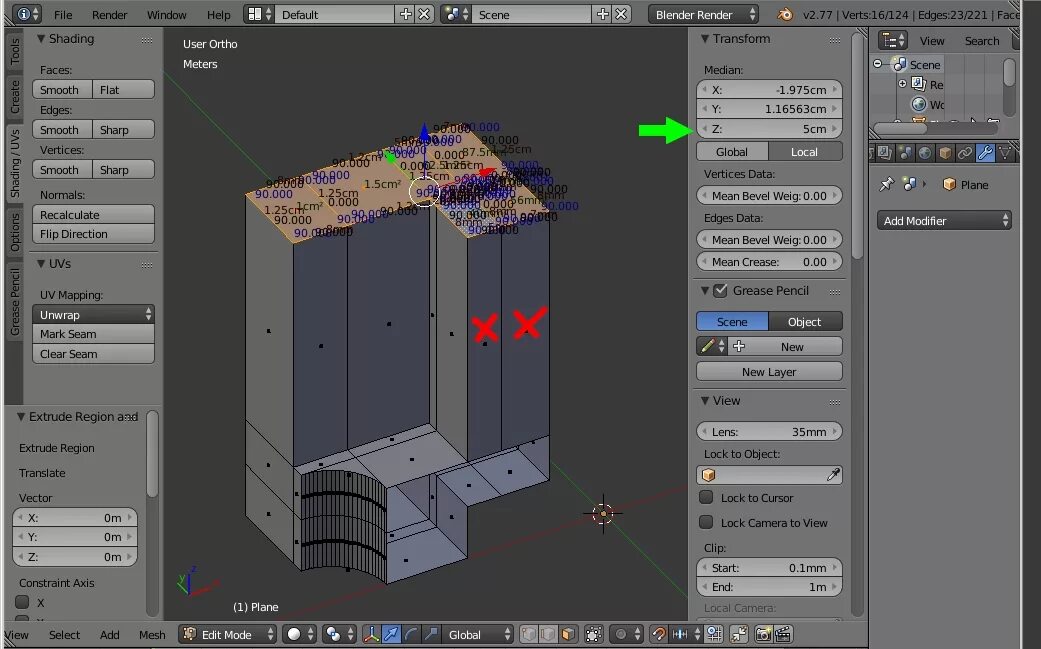Open the Blender Render engine dropdown

(704, 14)
